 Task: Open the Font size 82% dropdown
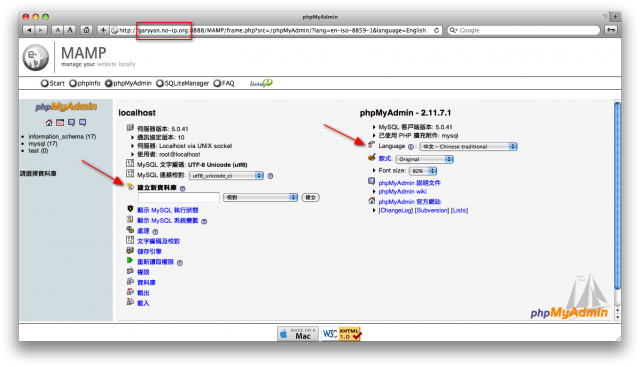pyautogui.click(x=423, y=171)
